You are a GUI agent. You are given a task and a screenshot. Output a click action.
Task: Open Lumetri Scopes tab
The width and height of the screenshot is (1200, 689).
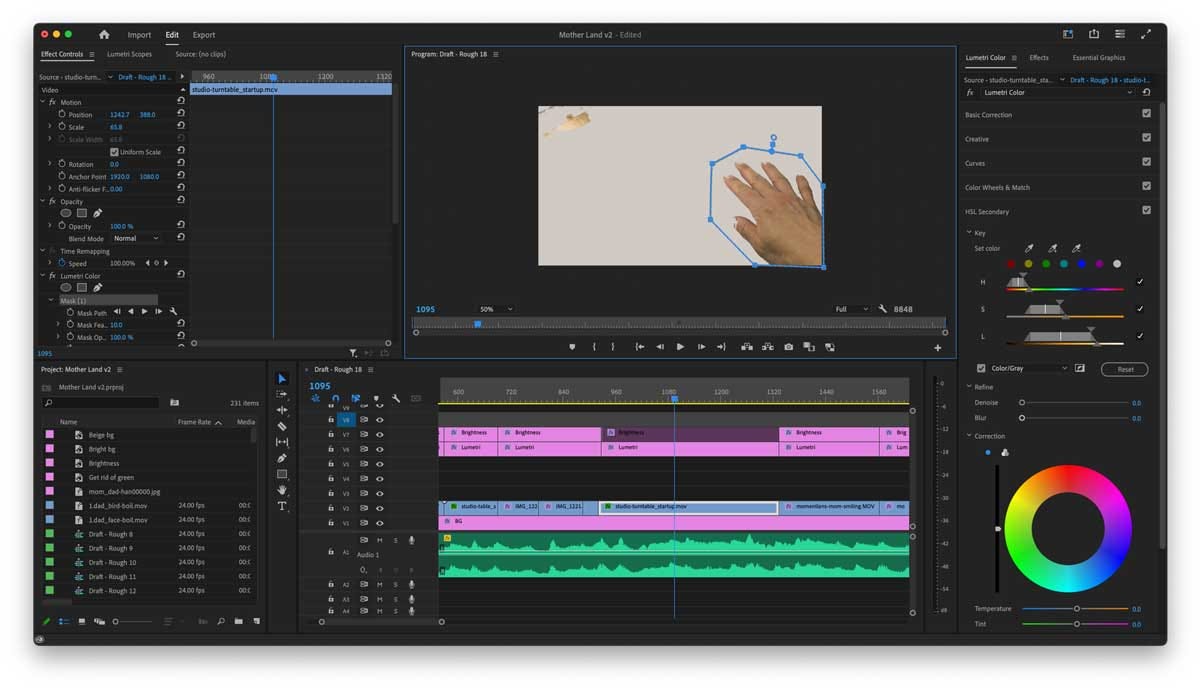click(129, 54)
